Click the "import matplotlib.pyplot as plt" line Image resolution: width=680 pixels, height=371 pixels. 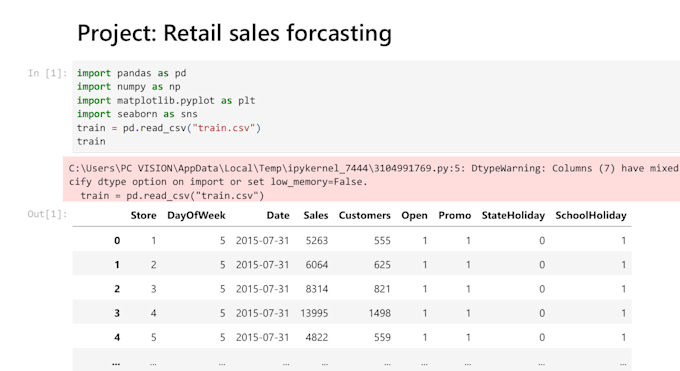coord(166,100)
